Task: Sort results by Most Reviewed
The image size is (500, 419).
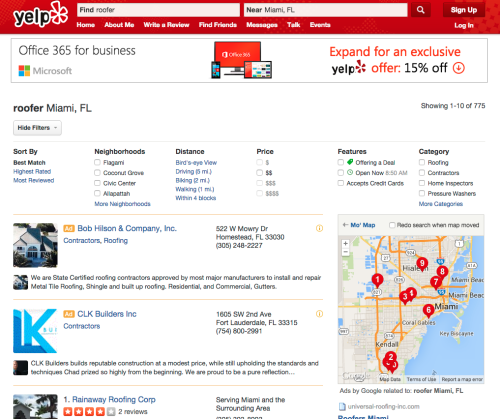Action: point(34,180)
